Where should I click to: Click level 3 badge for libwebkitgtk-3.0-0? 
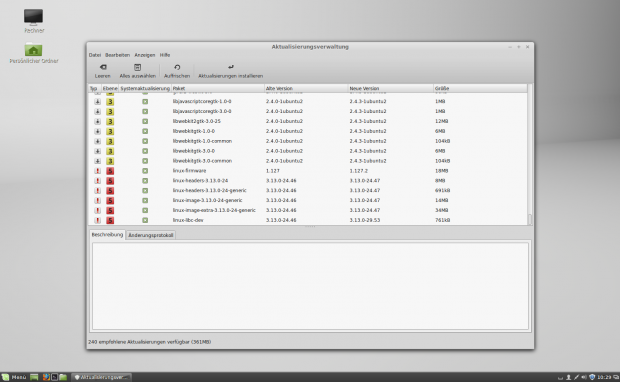[110, 151]
